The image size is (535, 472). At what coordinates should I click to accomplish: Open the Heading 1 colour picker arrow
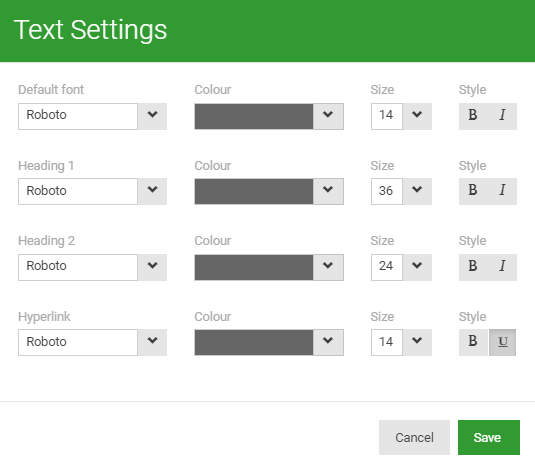328,191
